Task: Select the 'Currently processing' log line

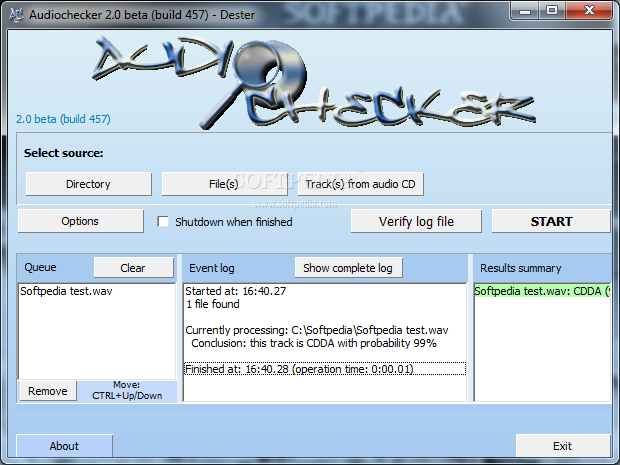Action: [317, 330]
